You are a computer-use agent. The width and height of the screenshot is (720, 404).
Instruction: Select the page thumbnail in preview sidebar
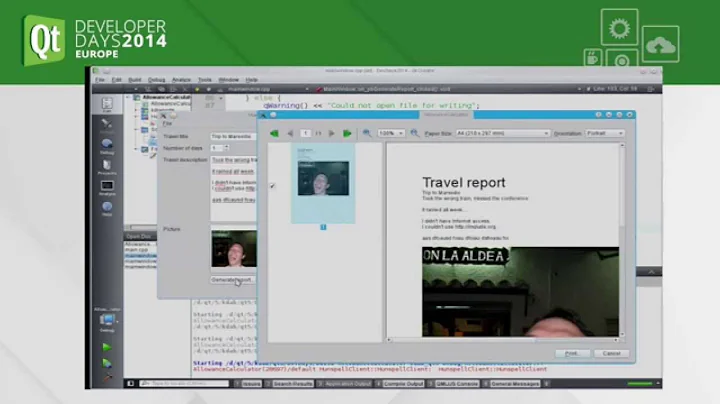(x=323, y=183)
